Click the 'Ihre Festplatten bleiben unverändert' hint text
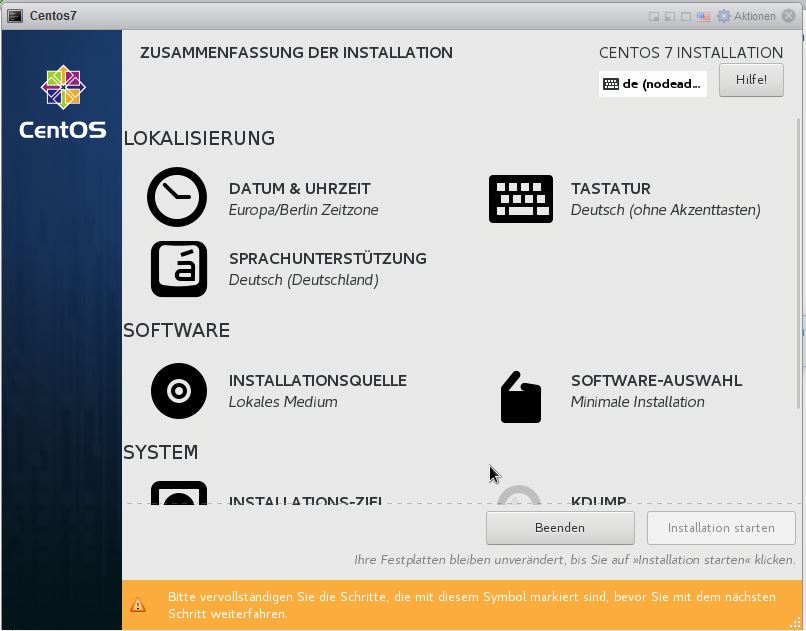The image size is (806, 631). click(575, 560)
